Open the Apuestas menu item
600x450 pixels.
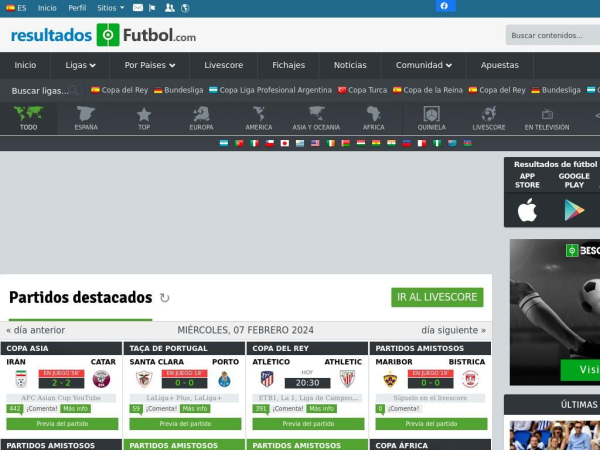click(500, 65)
